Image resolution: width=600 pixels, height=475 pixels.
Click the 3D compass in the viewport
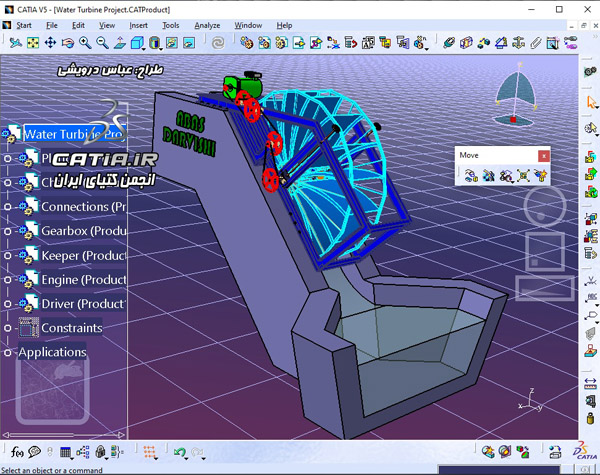click(x=515, y=95)
